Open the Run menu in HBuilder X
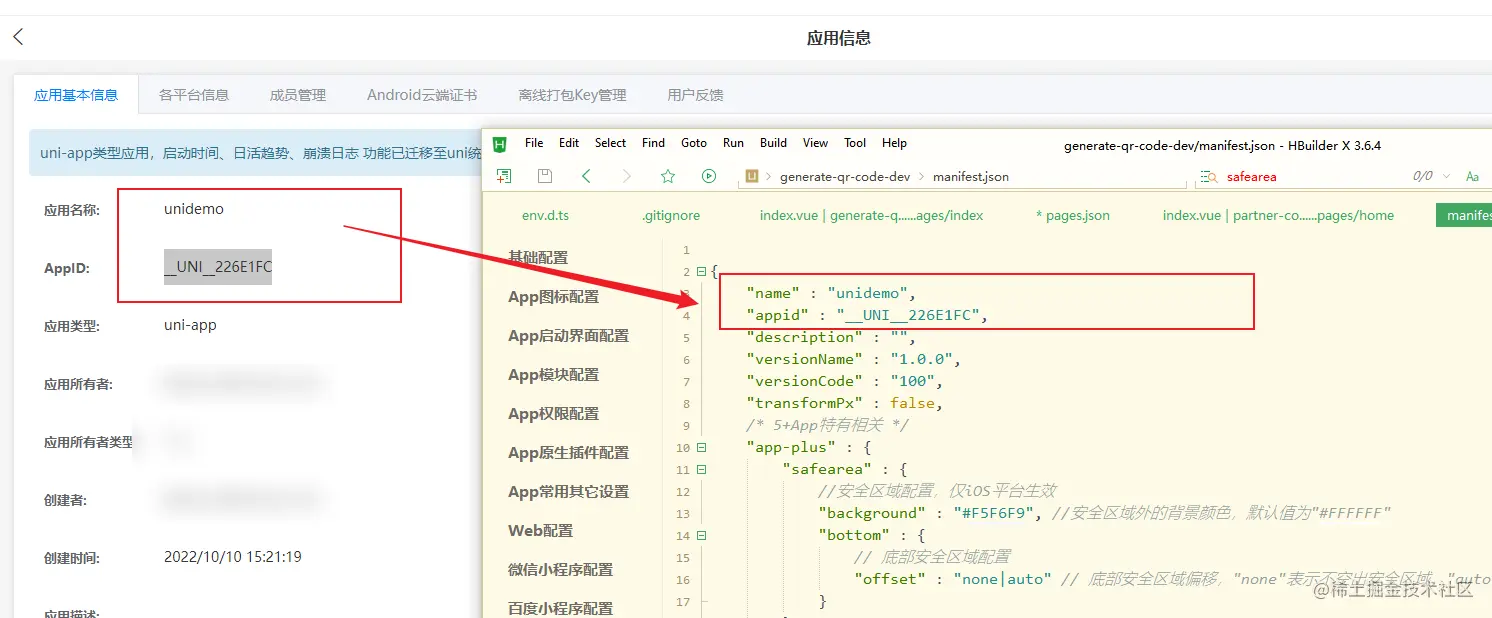Image resolution: width=1492 pixels, height=618 pixels. [x=733, y=143]
